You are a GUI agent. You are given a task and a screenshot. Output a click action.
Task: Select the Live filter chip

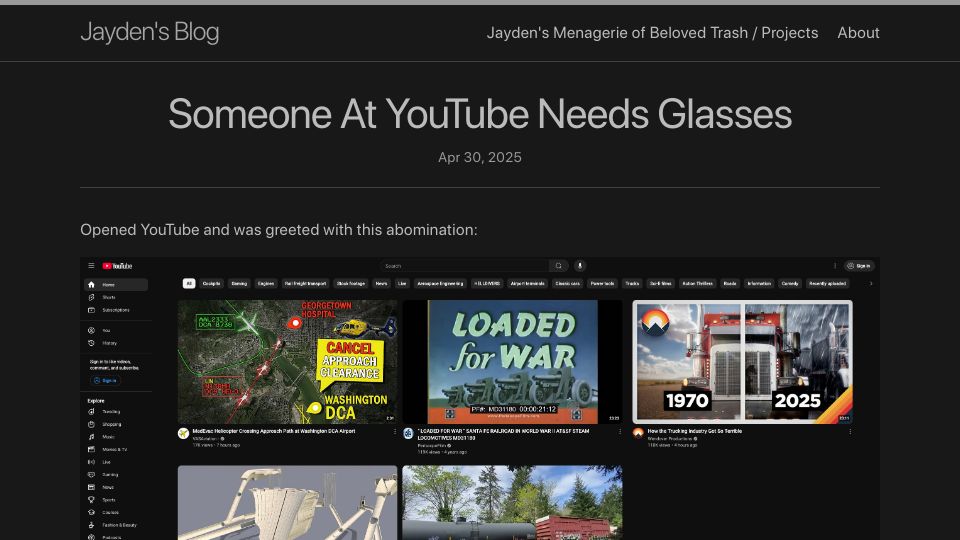402,283
